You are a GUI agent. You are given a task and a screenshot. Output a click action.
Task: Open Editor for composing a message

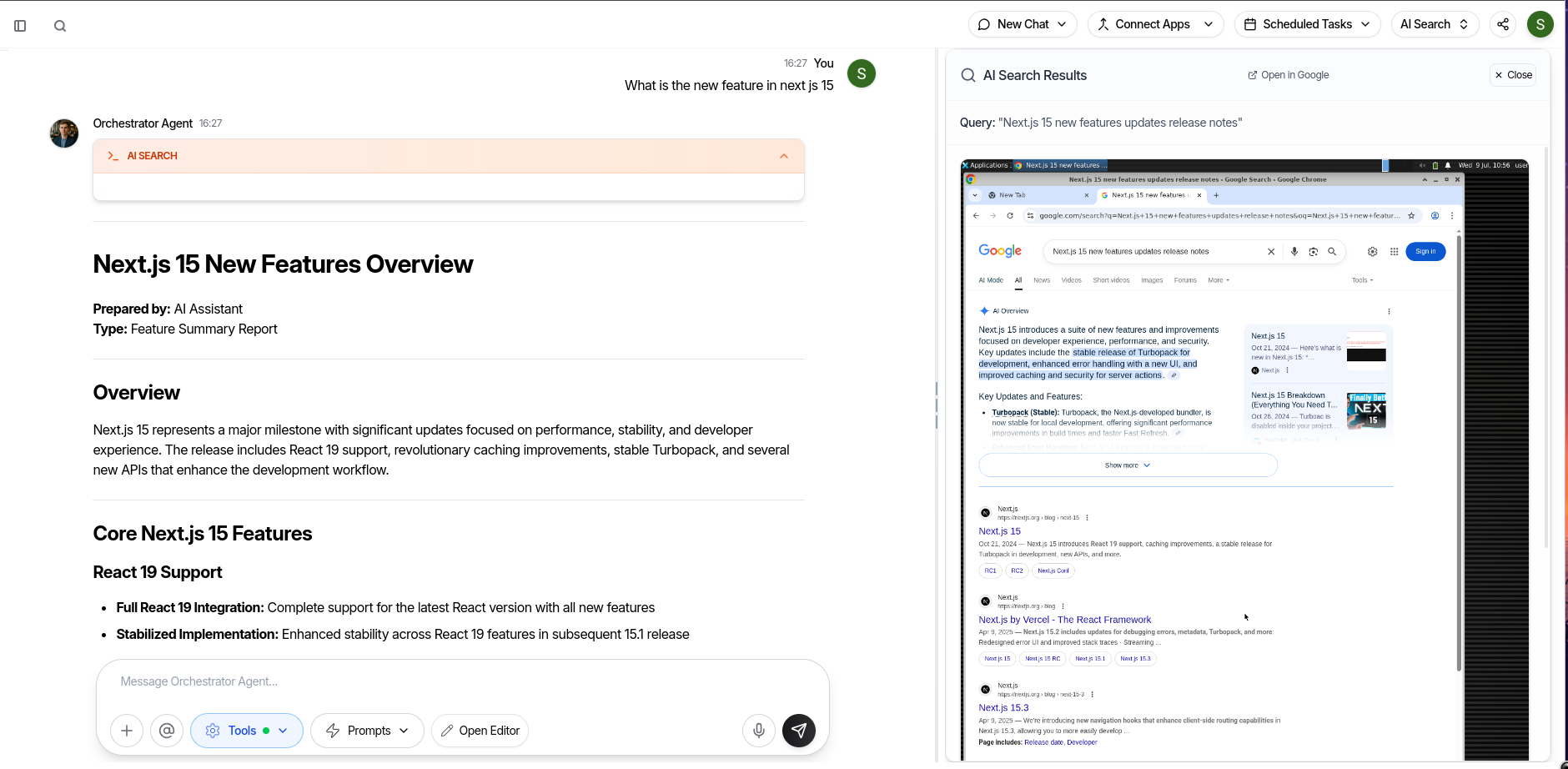[x=480, y=730]
